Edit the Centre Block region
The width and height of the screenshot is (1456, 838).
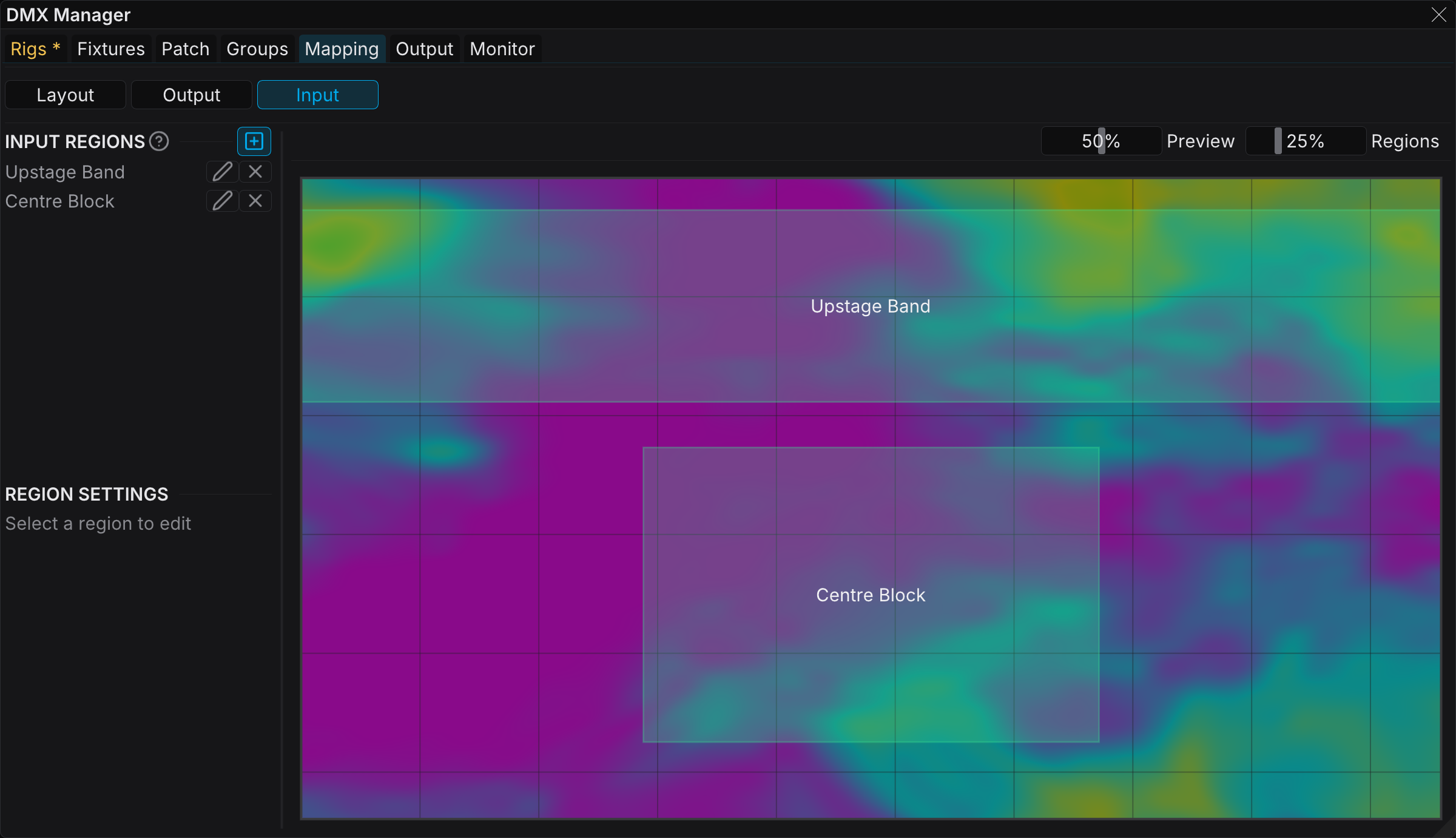(x=222, y=201)
